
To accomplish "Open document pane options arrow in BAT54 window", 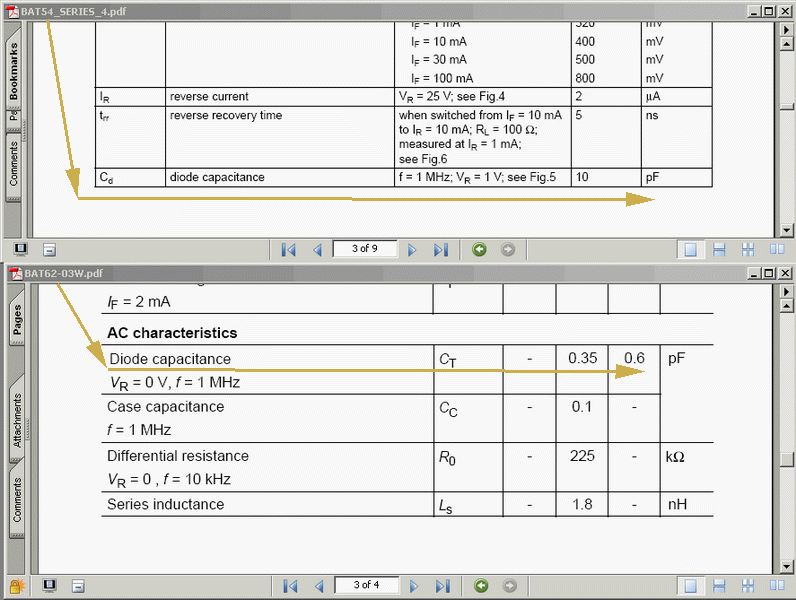I will (x=786, y=30).
